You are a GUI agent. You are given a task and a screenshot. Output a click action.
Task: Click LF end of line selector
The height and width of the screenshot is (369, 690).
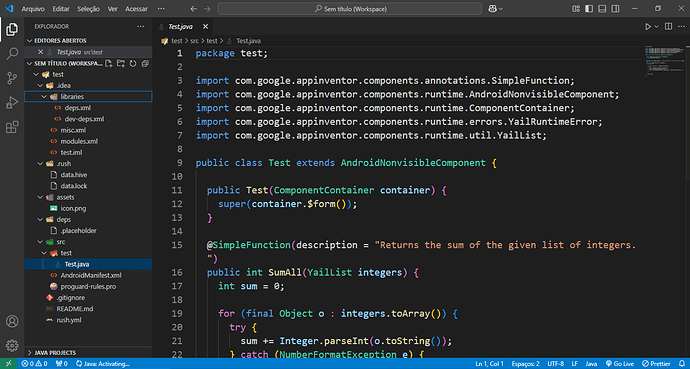(x=574, y=364)
